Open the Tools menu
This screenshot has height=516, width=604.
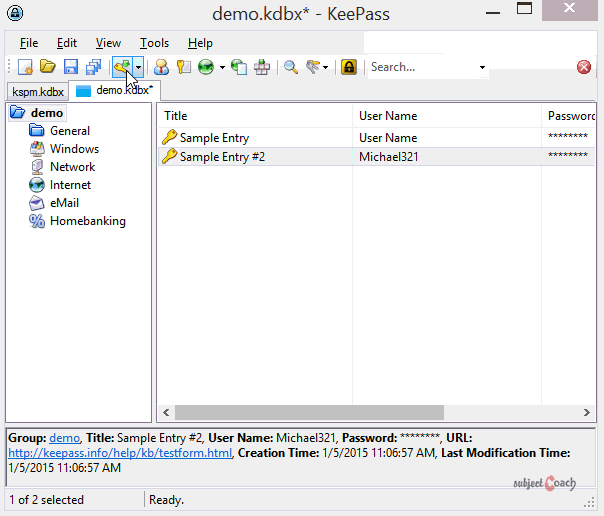pos(154,43)
